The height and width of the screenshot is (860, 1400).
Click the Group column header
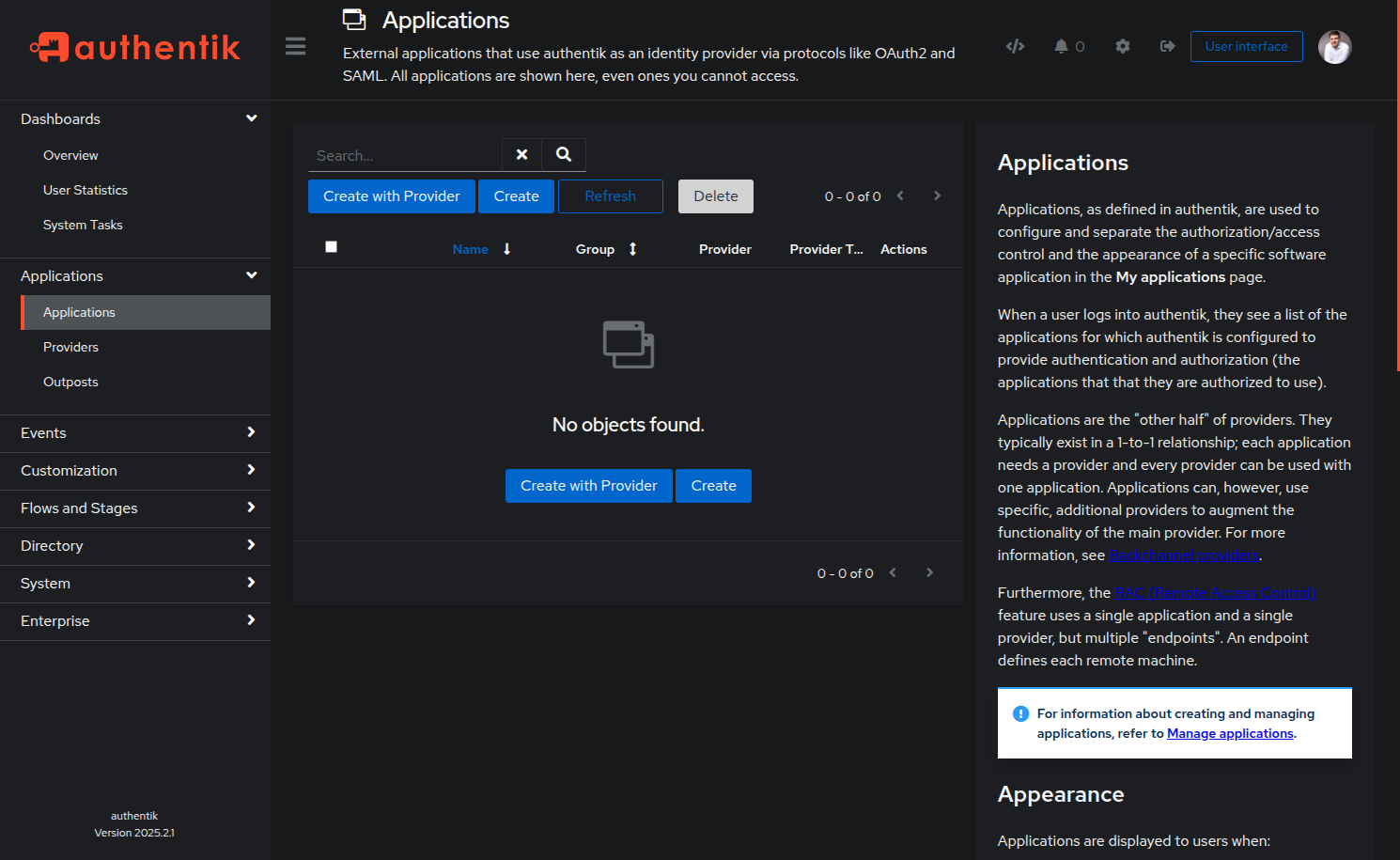pos(595,249)
